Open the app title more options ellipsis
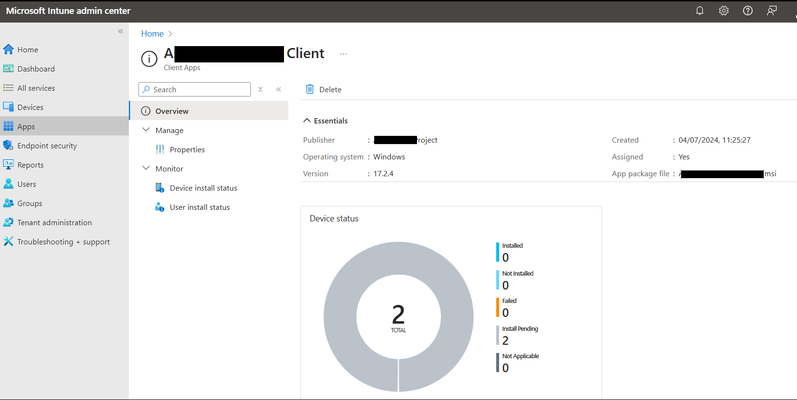The height and width of the screenshot is (400, 797). [343, 53]
